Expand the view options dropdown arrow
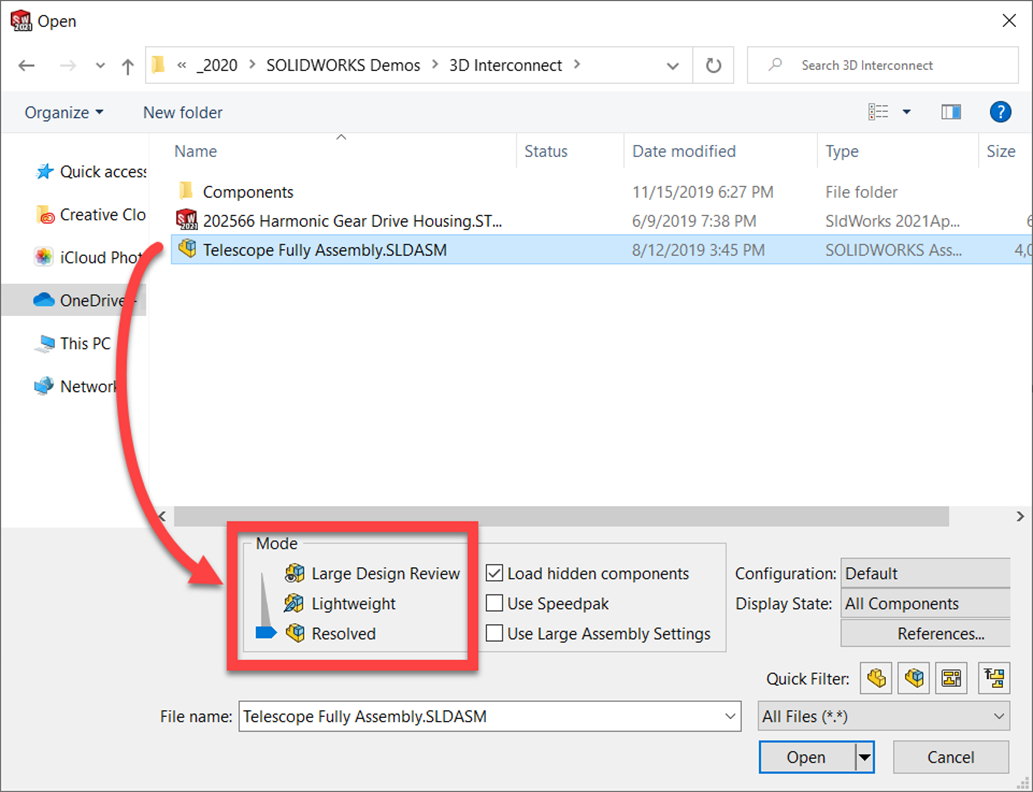Image resolution: width=1033 pixels, height=792 pixels. [x=907, y=112]
